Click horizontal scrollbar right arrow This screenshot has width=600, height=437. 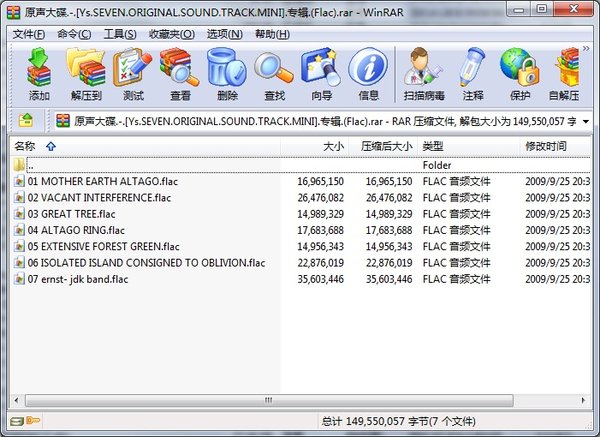[583, 400]
